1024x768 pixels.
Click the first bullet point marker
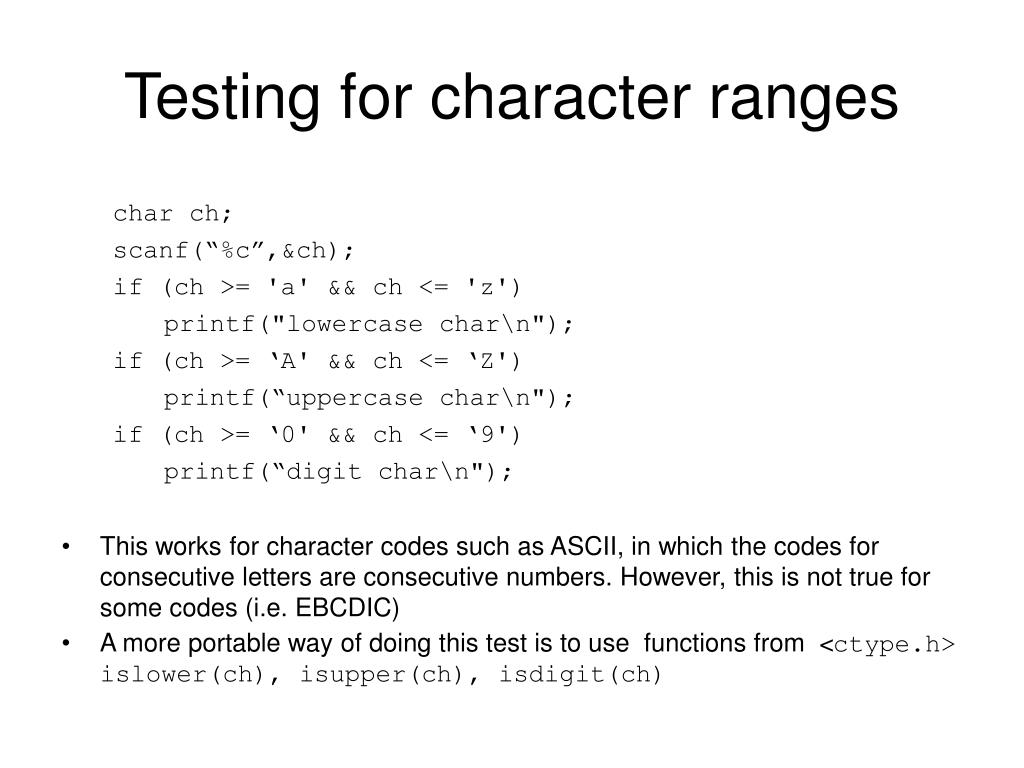click(66, 547)
